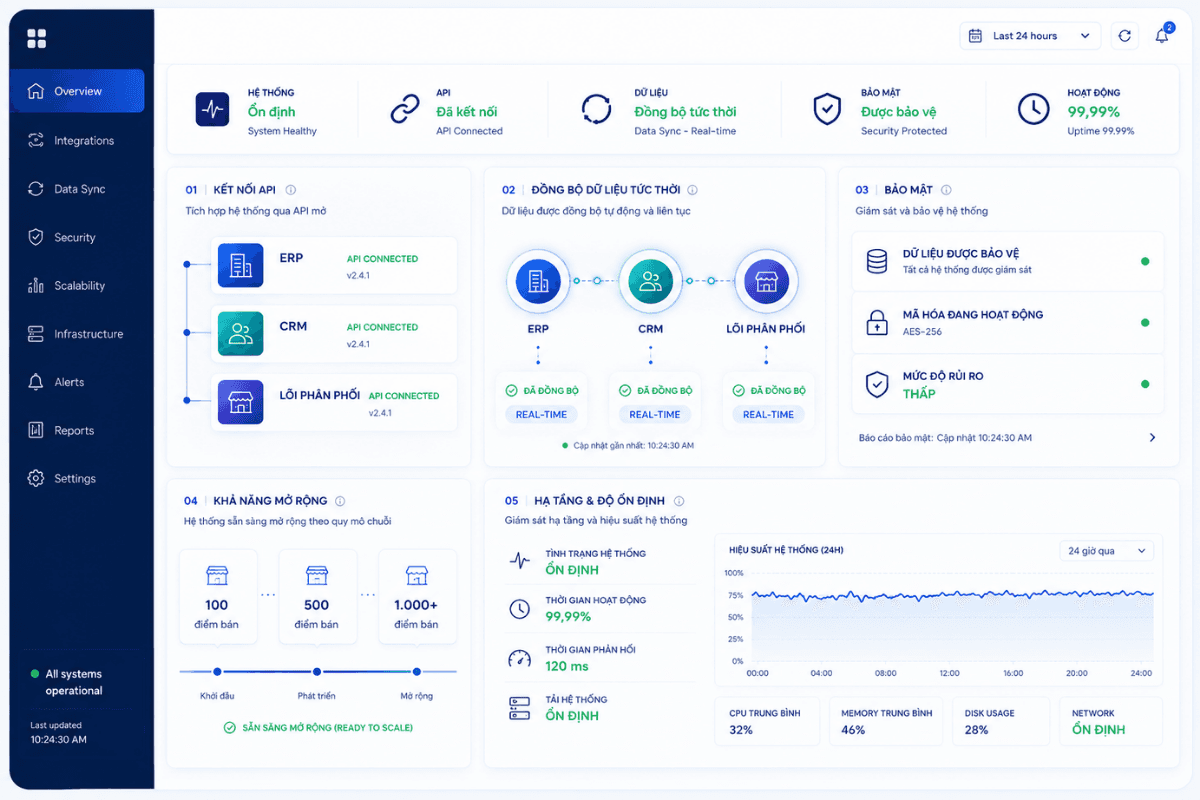Click info icon beside KHẢ NĂNG MỞ RỘNG
Viewport: 1200px width, 800px height.
[x=340, y=501]
